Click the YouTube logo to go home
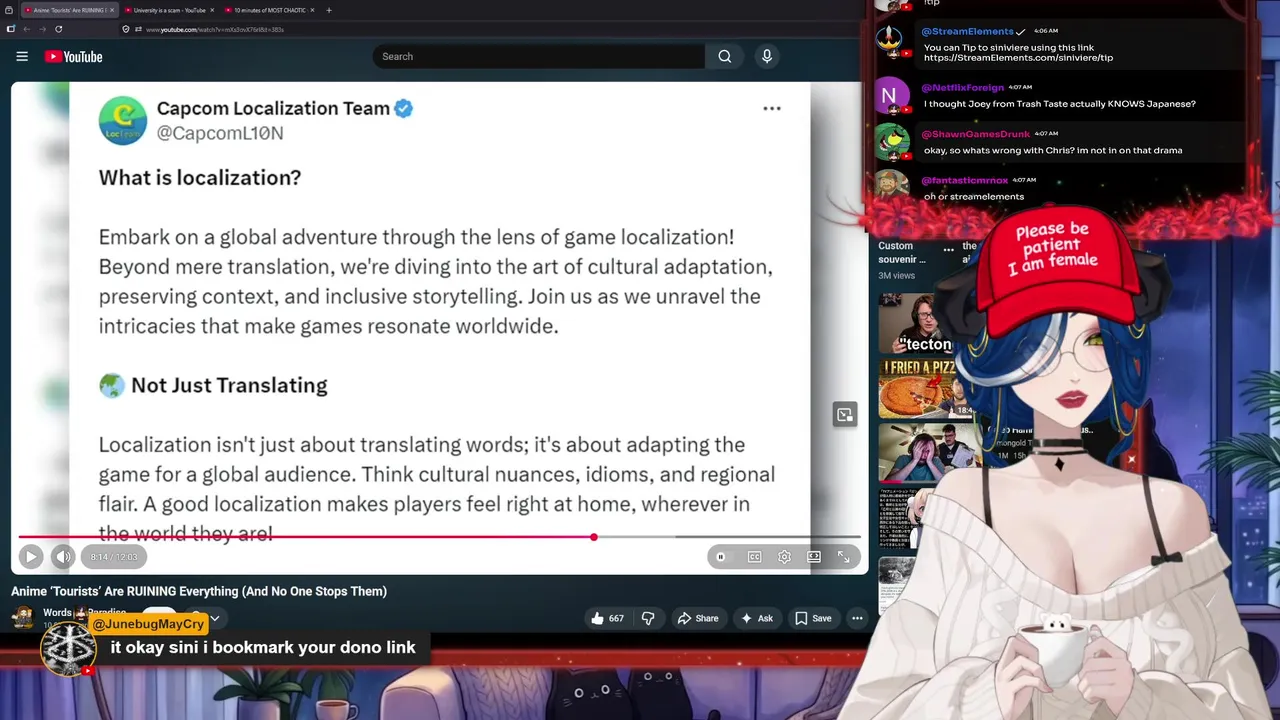The height and width of the screenshot is (720, 1280). click(74, 57)
